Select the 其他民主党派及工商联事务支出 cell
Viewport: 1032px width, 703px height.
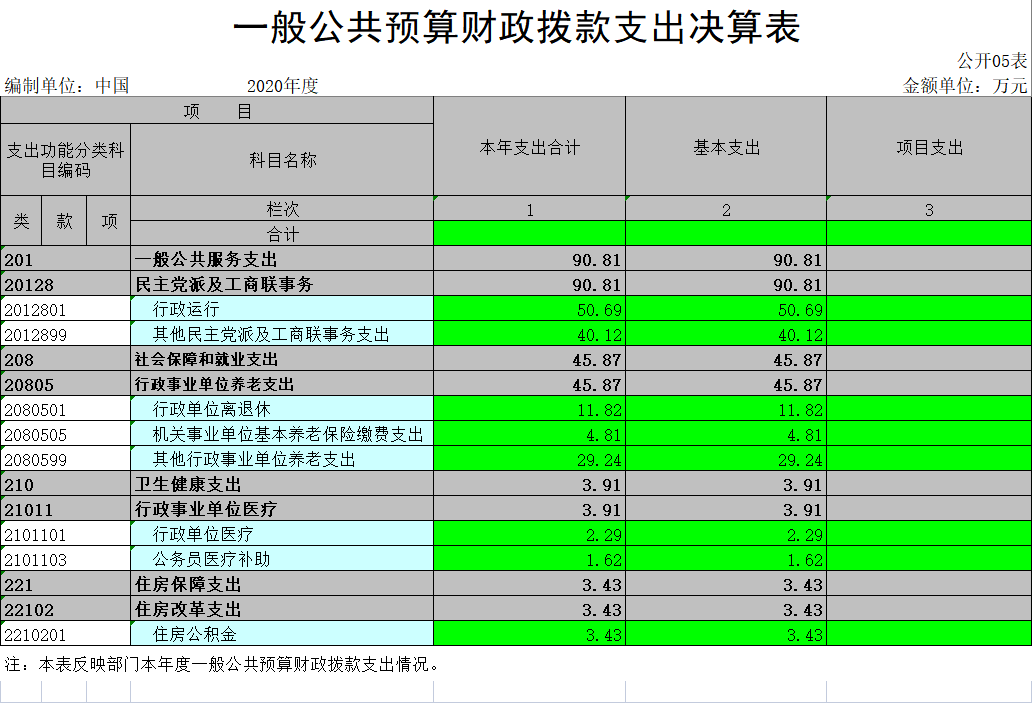pyautogui.click(x=271, y=334)
